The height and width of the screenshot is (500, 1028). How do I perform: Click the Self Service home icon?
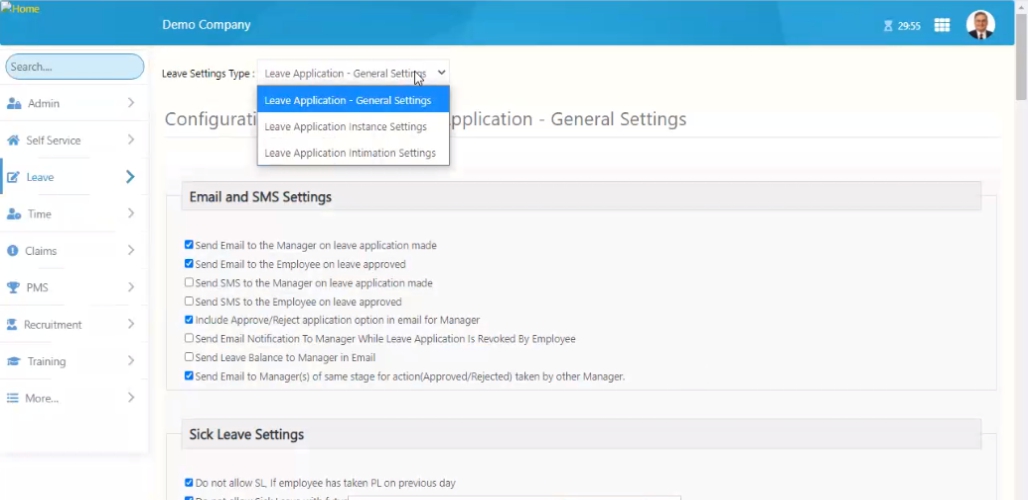point(14,140)
